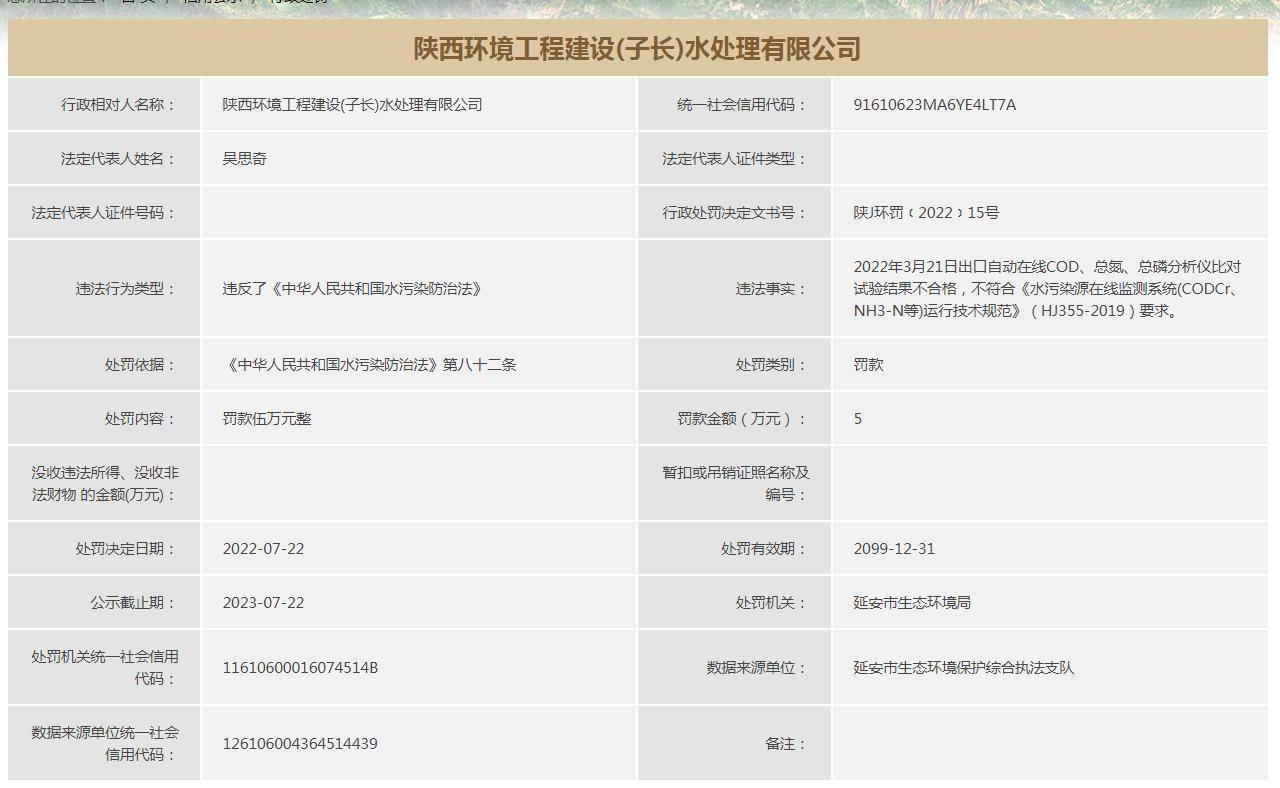Viewport: 1280px width, 788px height.
Task: Click the representative name 吴思奇
Action: click(x=245, y=158)
